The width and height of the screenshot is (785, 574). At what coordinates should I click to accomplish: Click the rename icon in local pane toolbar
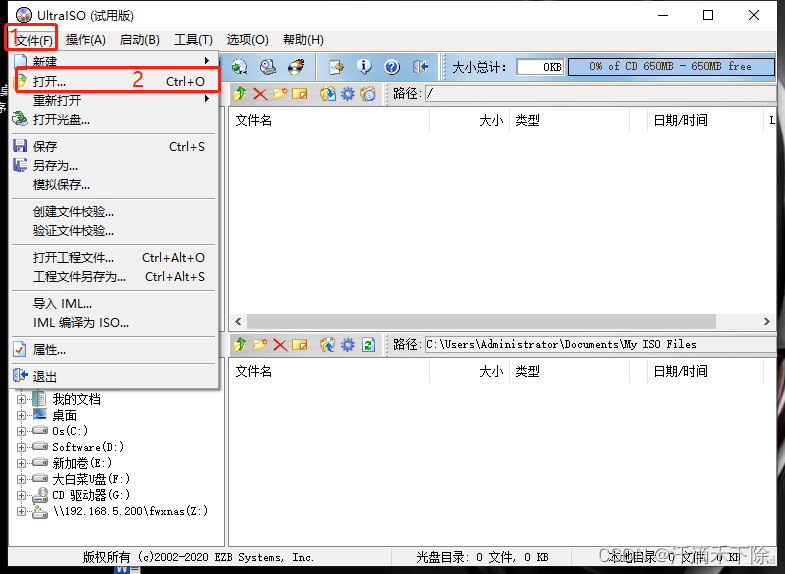(x=299, y=344)
